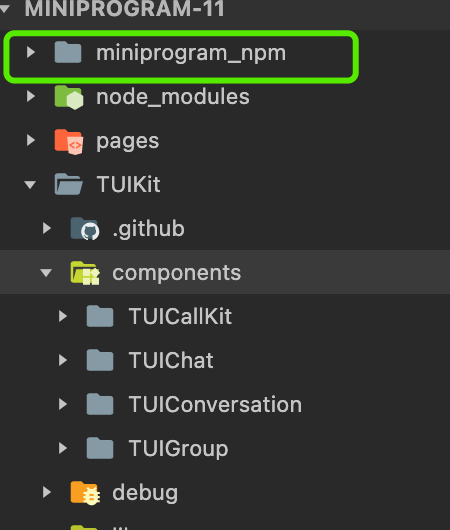Select the pages folder label
The width and height of the screenshot is (450, 530).
[127, 142]
